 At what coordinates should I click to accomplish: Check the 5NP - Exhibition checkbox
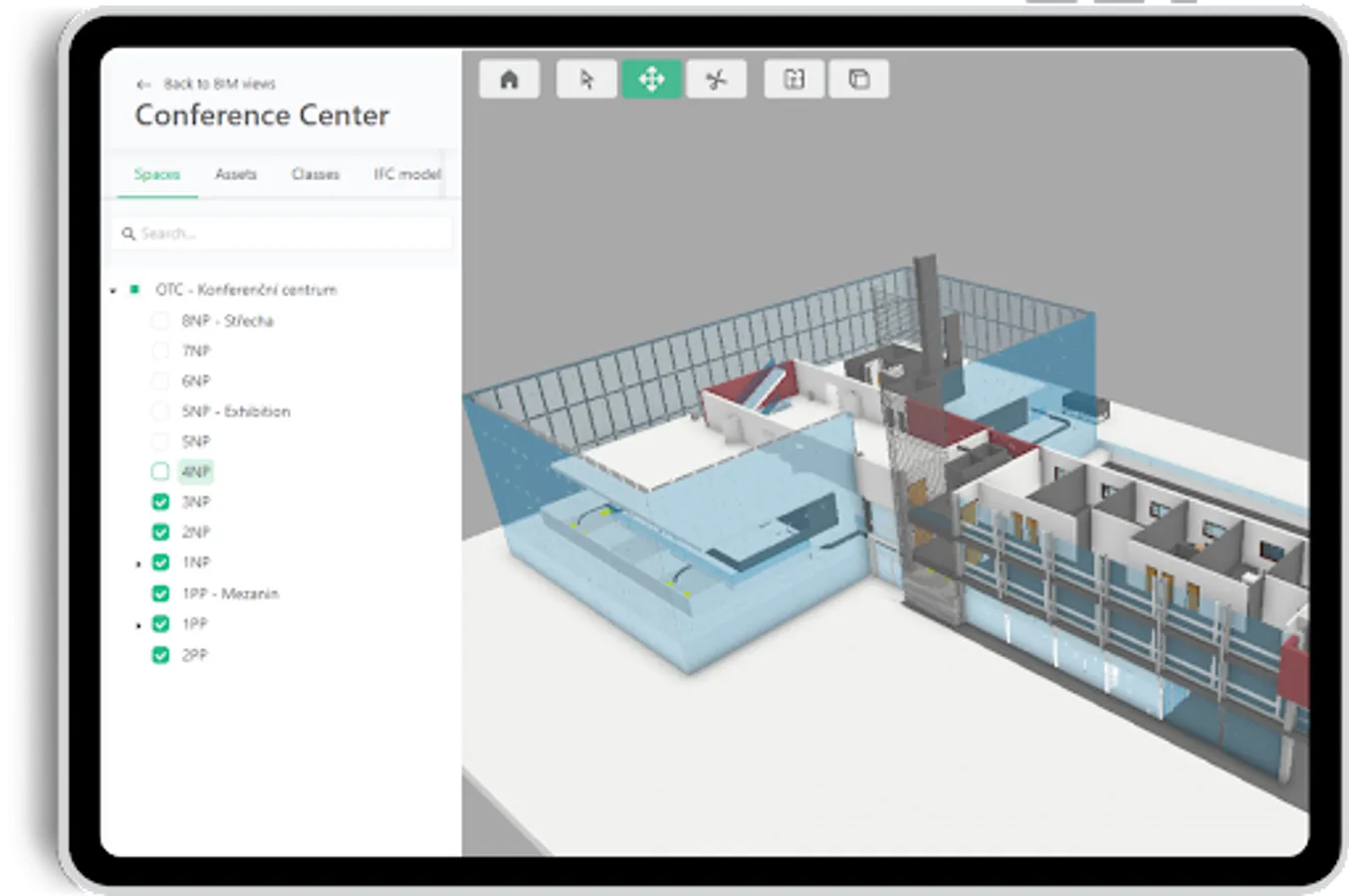click(159, 411)
